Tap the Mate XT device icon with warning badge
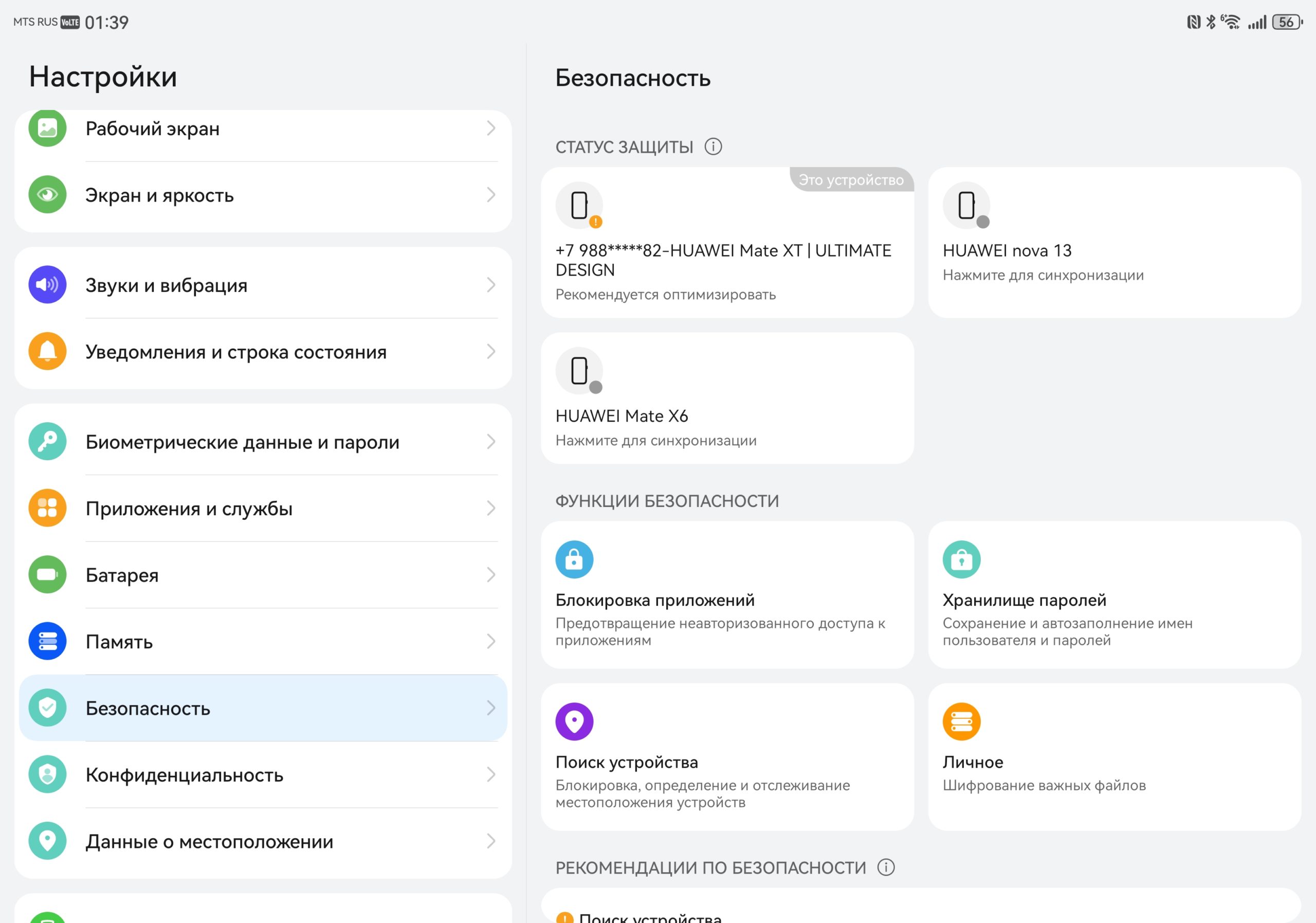The image size is (1316, 923). [579, 205]
